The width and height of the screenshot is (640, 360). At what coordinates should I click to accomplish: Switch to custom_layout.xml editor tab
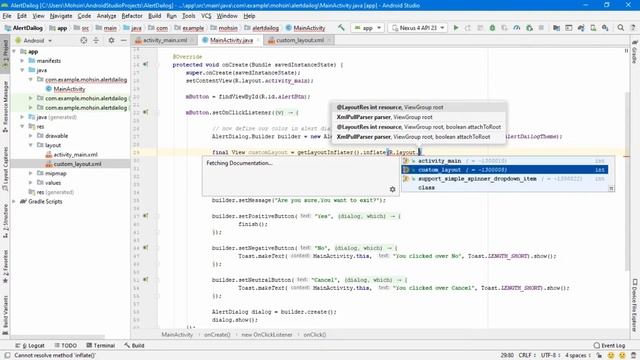click(300, 40)
